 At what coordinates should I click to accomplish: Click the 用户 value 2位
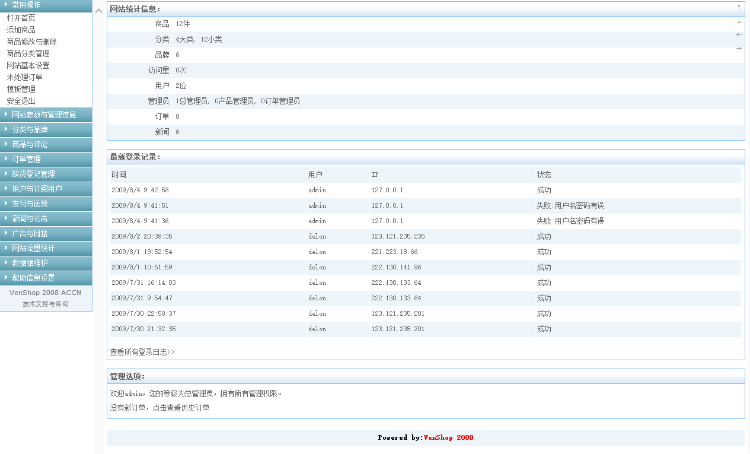(181, 86)
